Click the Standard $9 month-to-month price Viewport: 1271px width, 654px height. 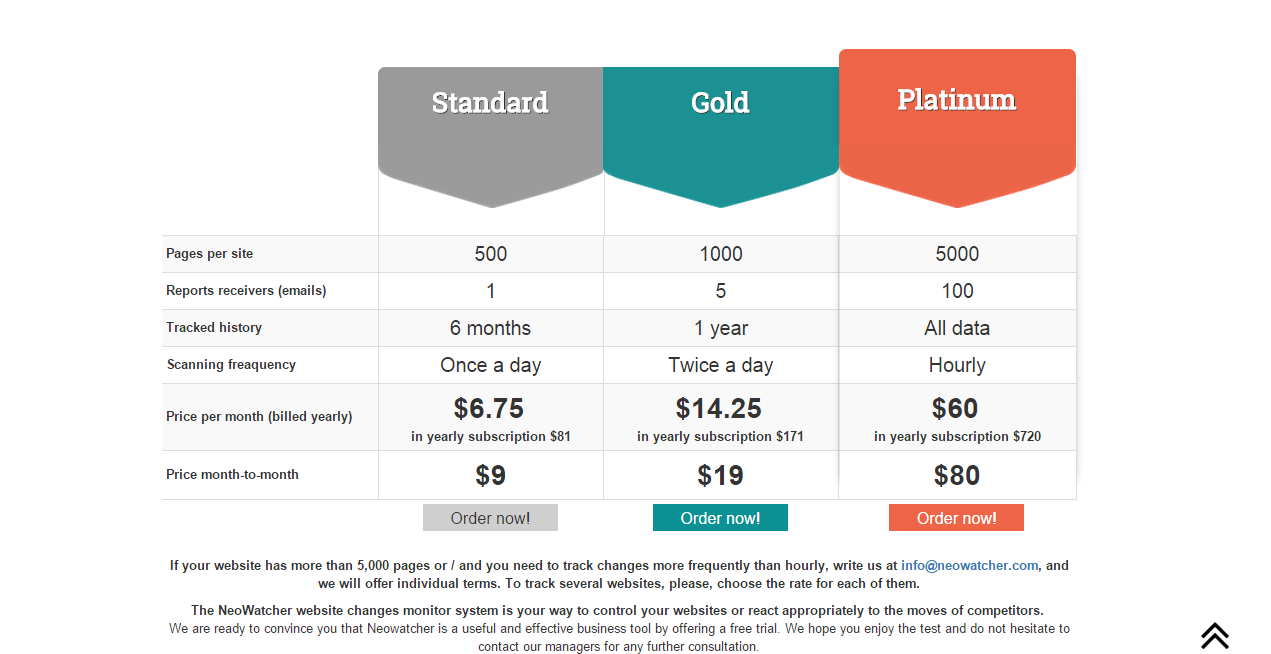point(490,475)
